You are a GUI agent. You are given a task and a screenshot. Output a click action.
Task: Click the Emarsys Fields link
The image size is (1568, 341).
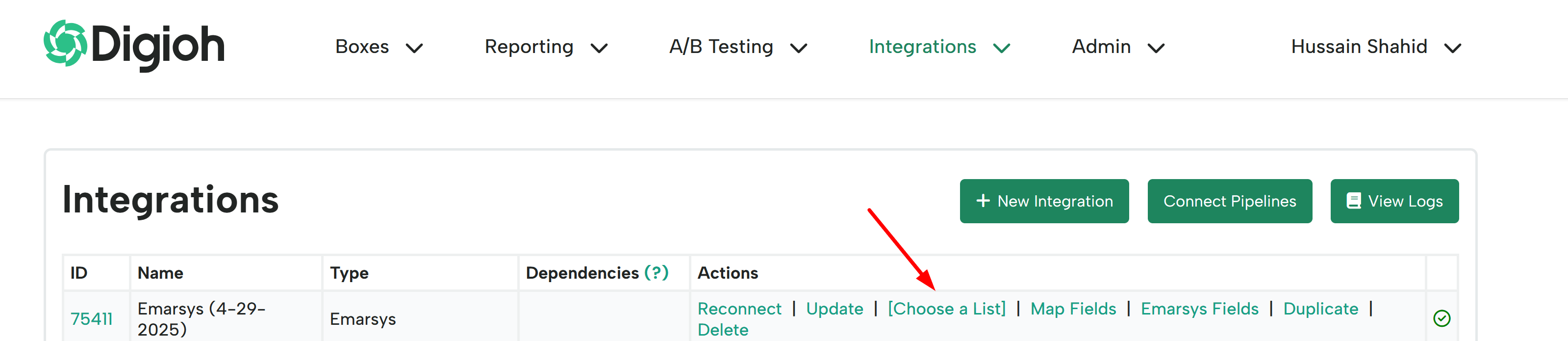[x=1199, y=309]
